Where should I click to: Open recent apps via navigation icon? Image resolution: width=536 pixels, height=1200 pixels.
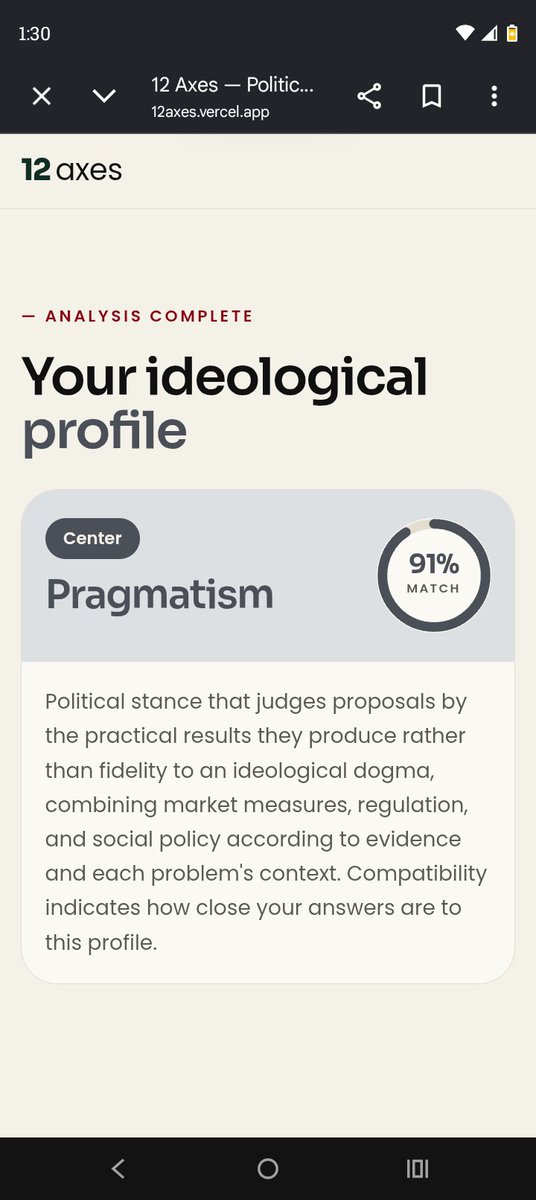coord(417,1168)
